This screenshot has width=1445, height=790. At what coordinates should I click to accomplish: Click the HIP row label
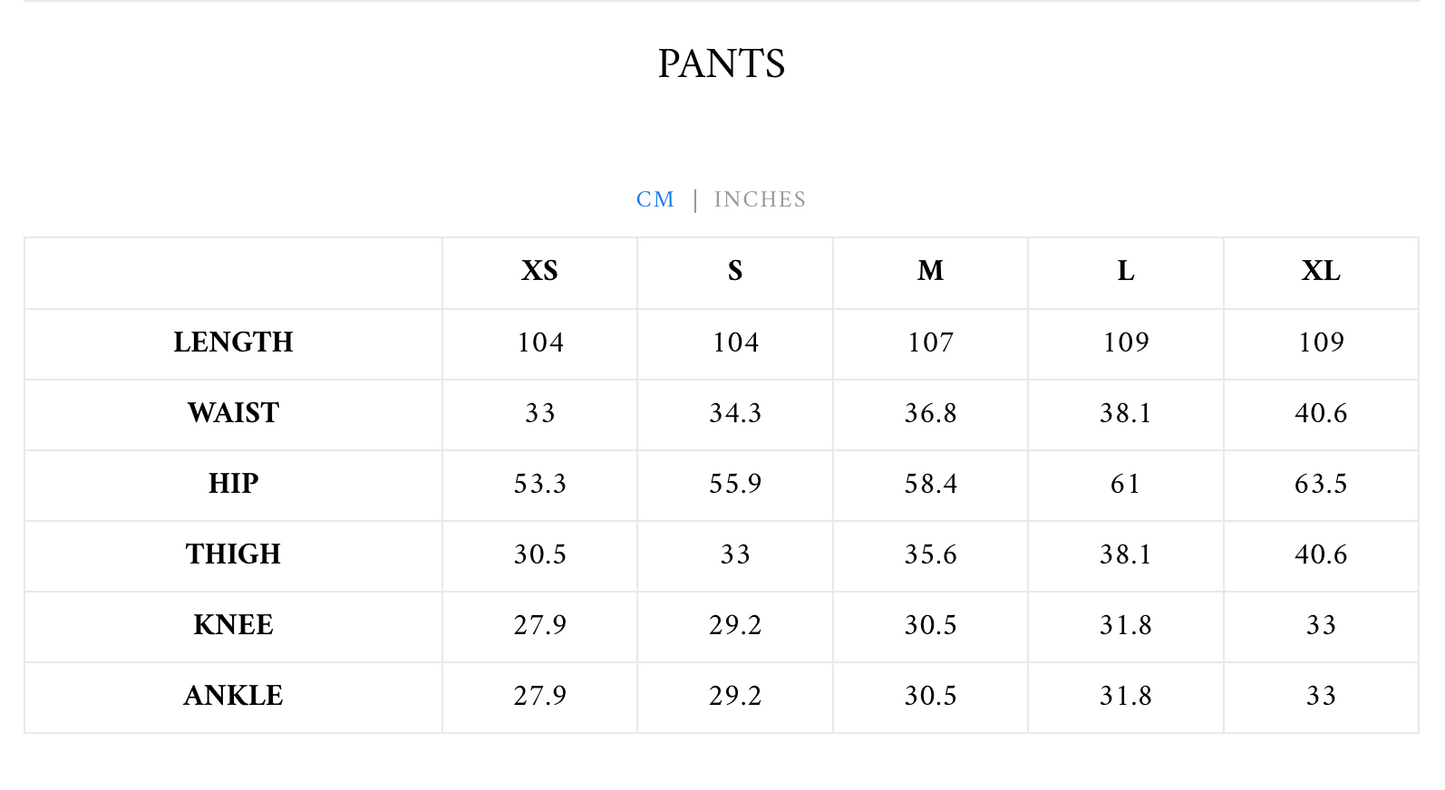[233, 485]
